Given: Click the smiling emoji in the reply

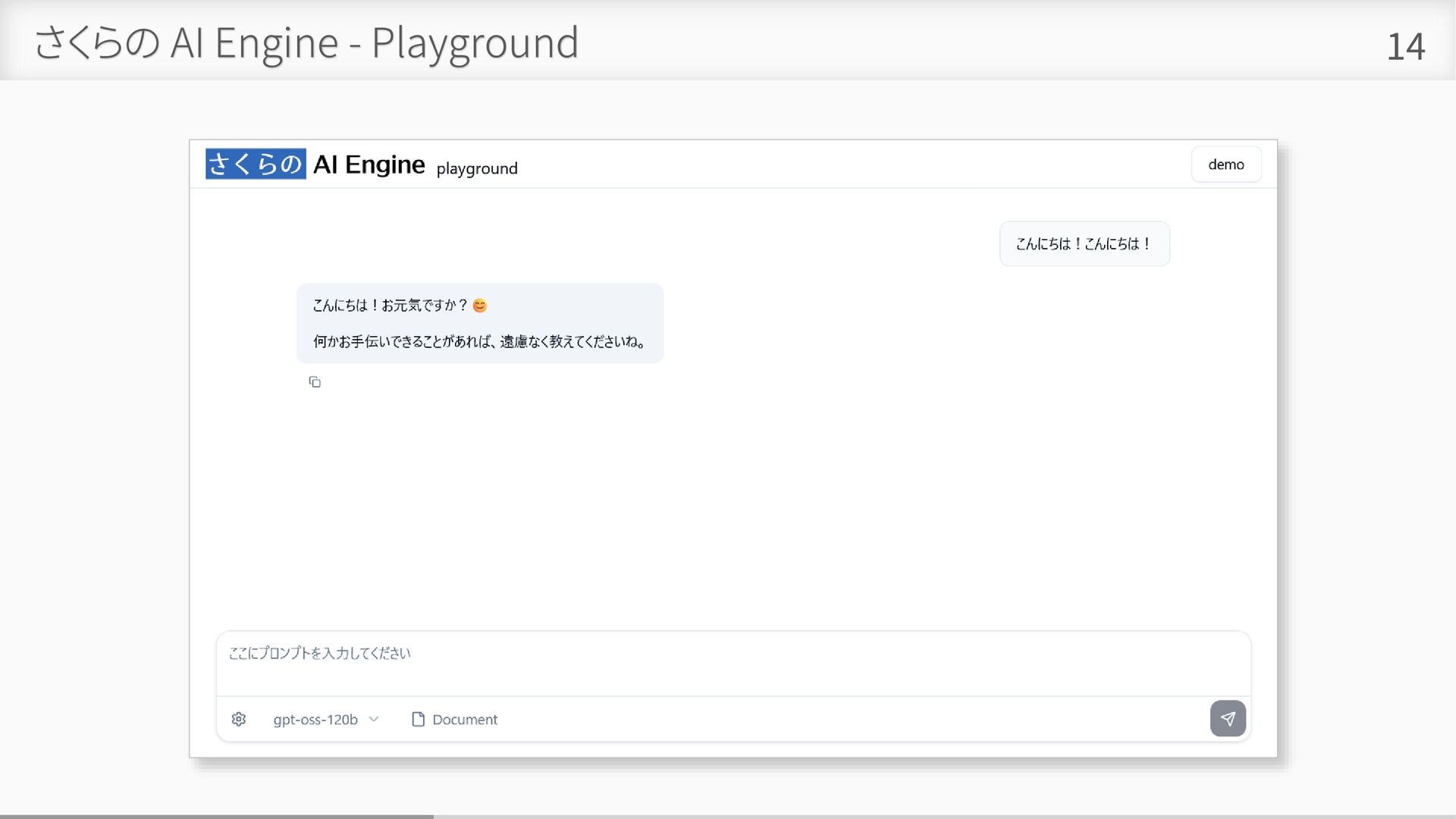Looking at the screenshot, I should click(x=479, y=306).
